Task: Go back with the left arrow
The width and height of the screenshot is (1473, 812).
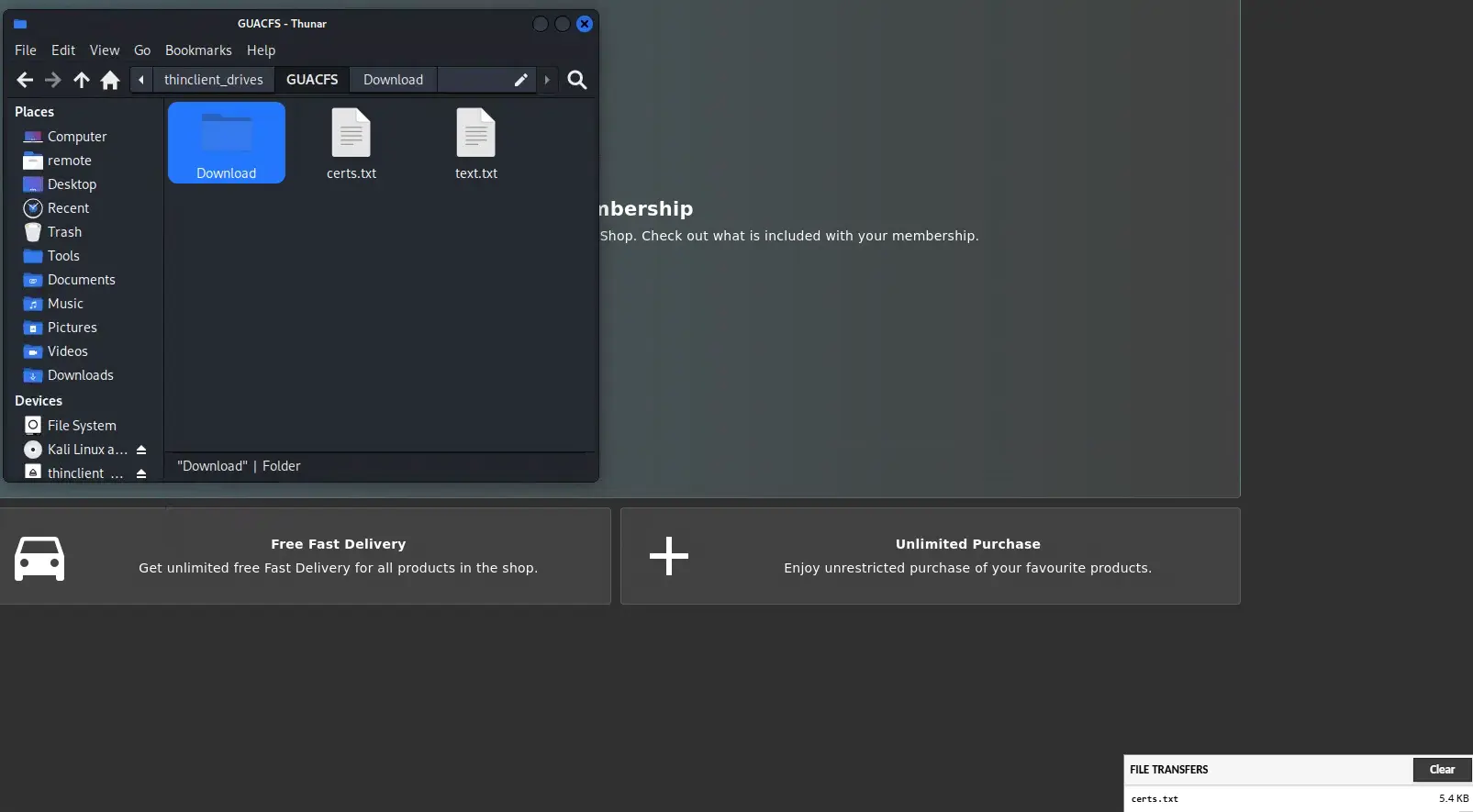Action: click(25, 80)
